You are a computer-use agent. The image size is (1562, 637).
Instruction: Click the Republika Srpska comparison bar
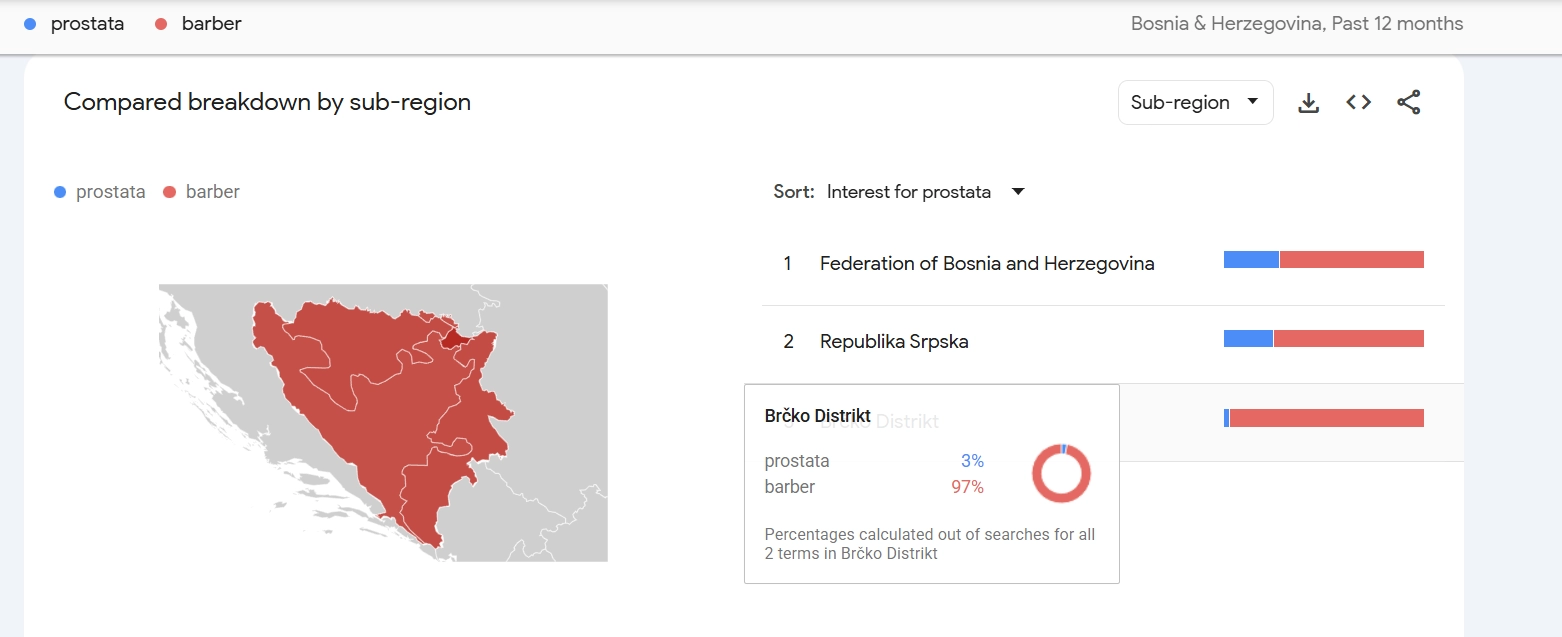[1323, 338]
